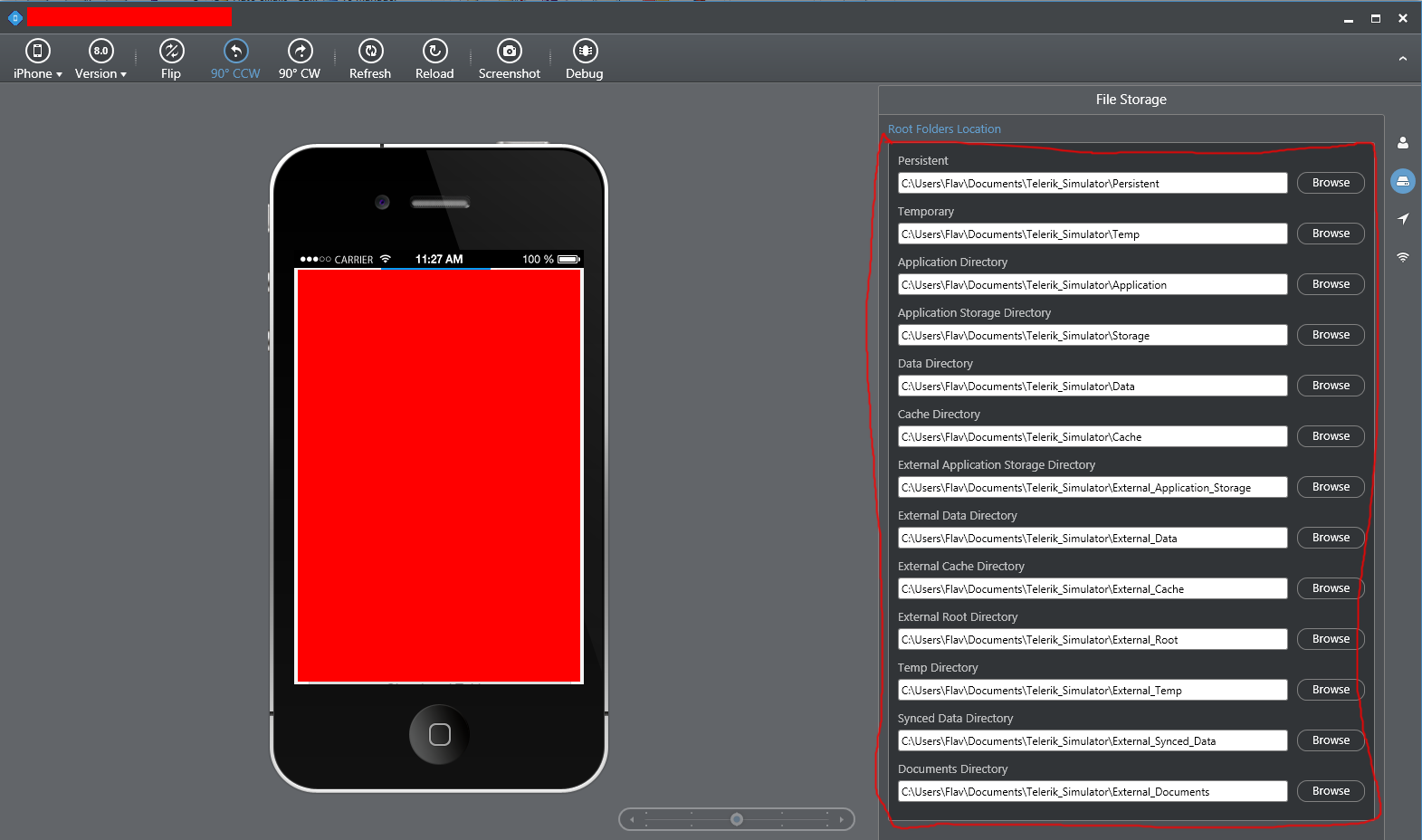Click the app logo in title bar
This screenshot has width=1422, height=840.
click(14, 17)
